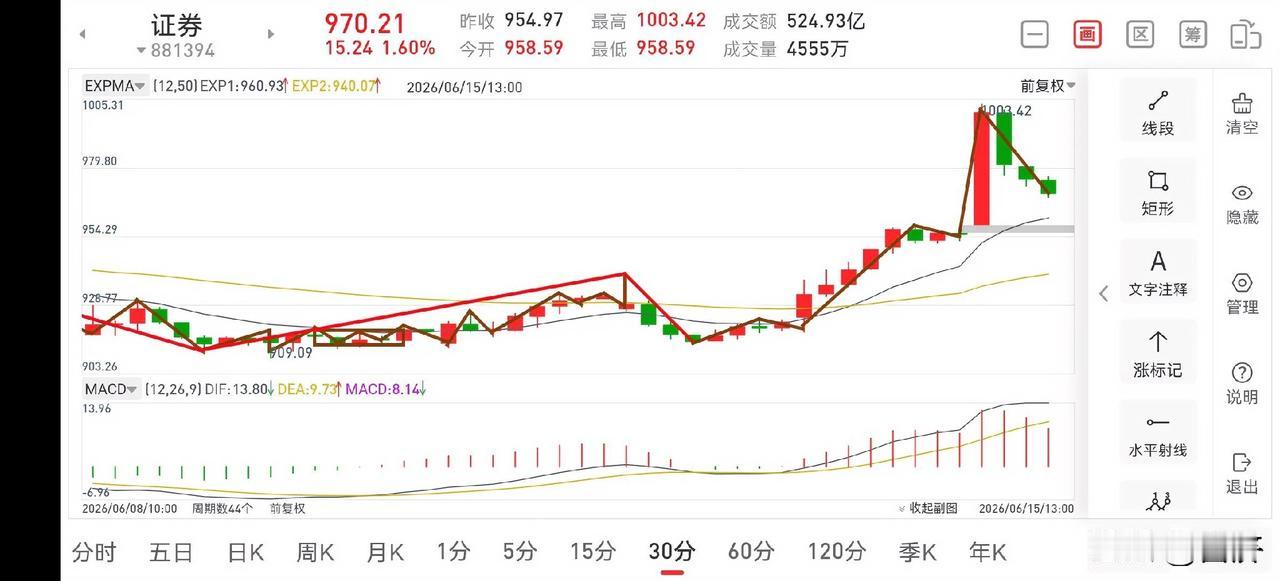Viewport: 1280px width, 581px height.
Task: Switch to the 五日 tab
Action: point(171,551)
